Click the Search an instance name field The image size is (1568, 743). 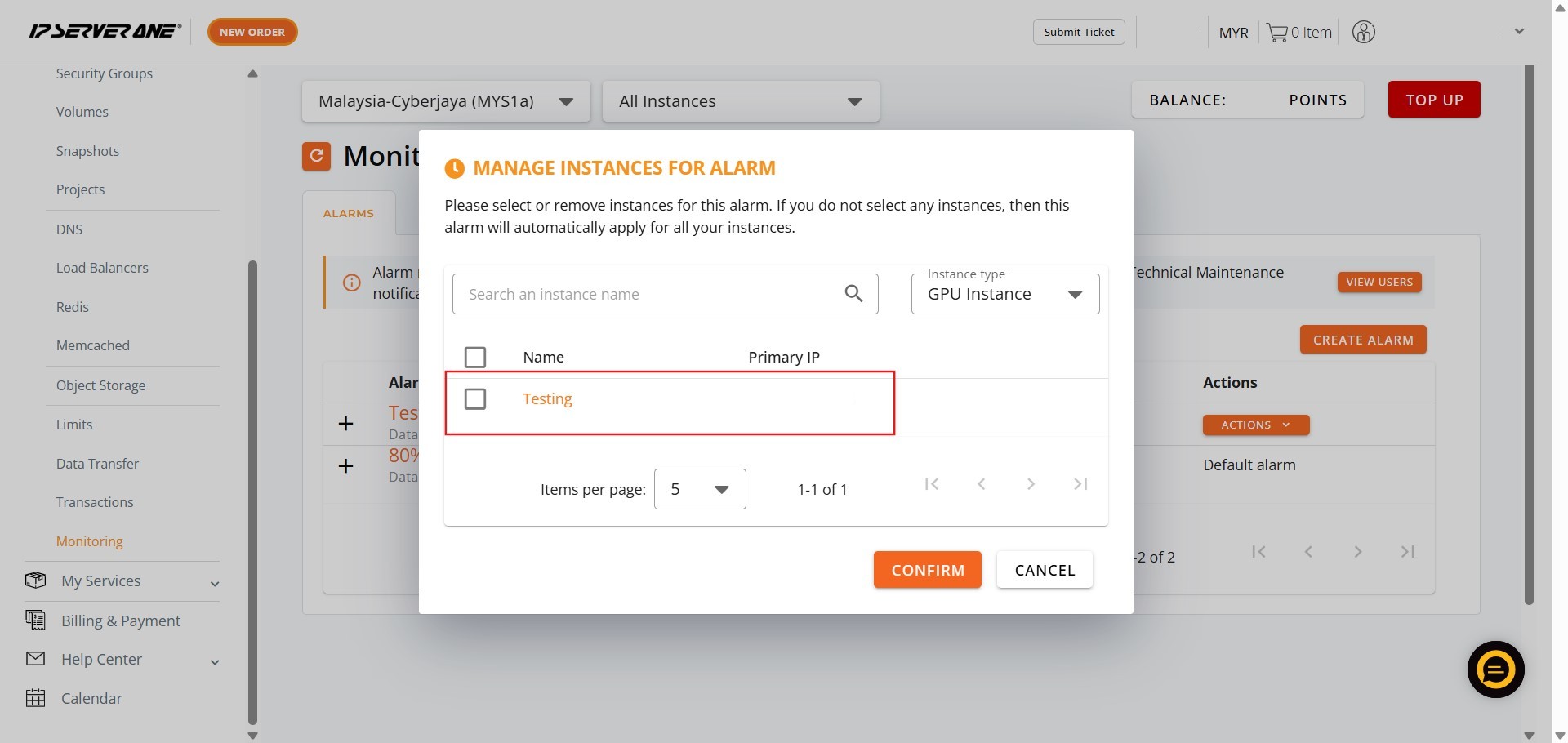tap(649, 294)
